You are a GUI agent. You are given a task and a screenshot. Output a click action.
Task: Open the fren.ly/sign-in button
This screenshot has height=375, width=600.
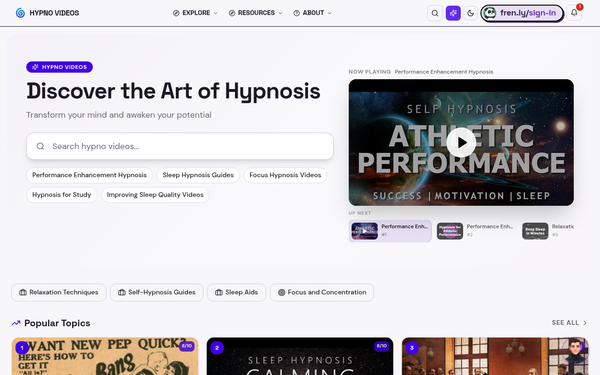pos(522,13)
